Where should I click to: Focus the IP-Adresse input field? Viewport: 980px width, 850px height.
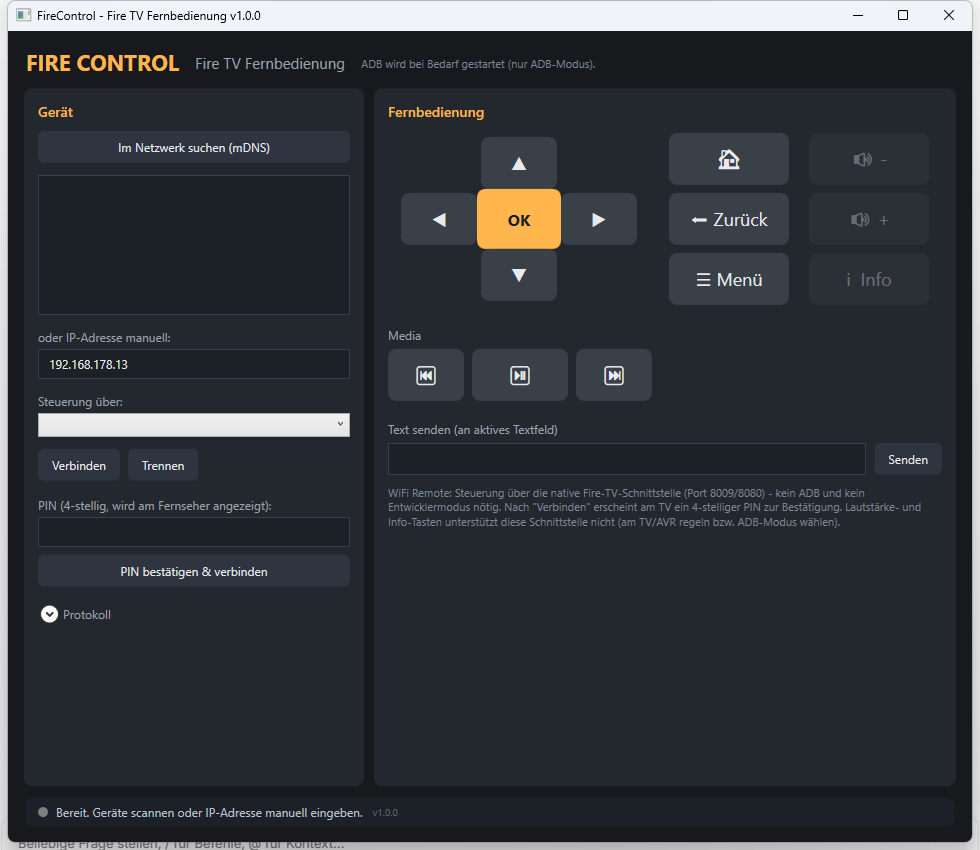click(194, 364)
